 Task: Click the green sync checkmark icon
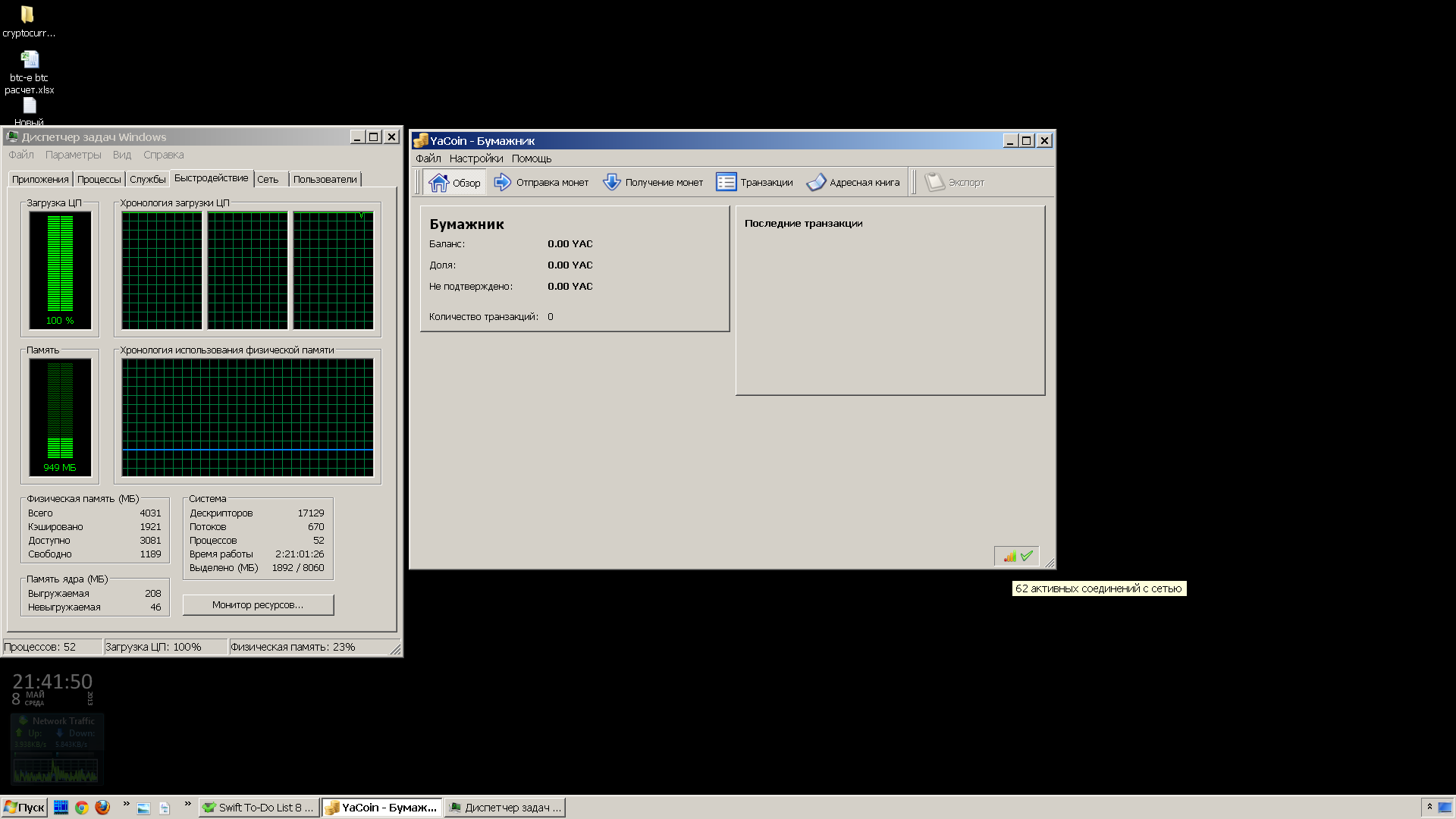click(x=1027, y=557)
